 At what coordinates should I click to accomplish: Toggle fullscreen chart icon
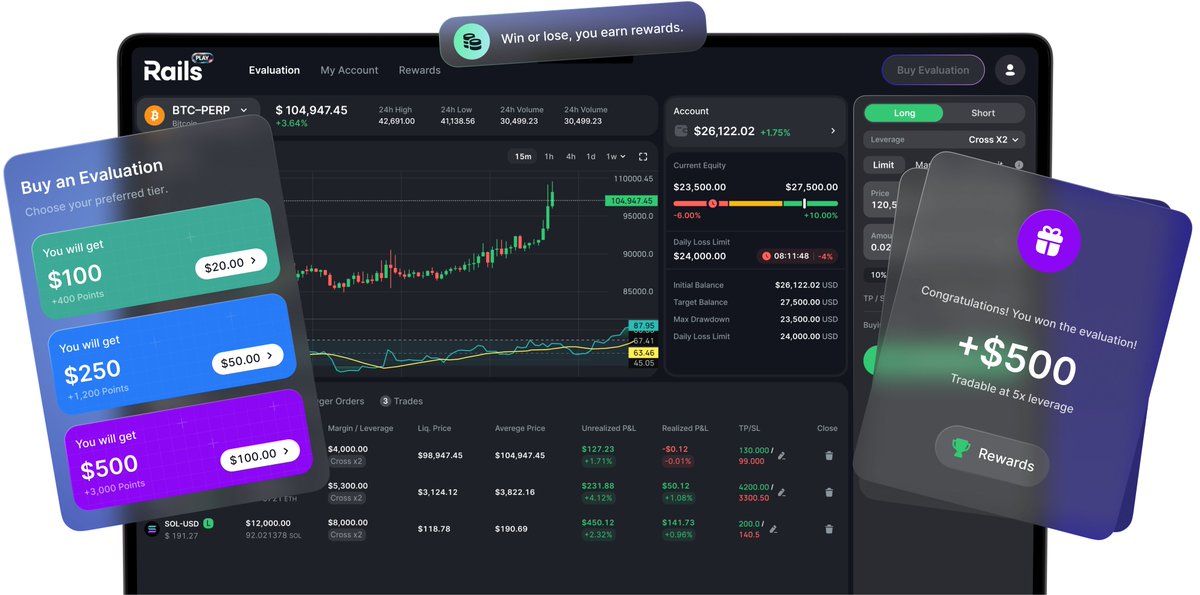click(x=643, y=156)
